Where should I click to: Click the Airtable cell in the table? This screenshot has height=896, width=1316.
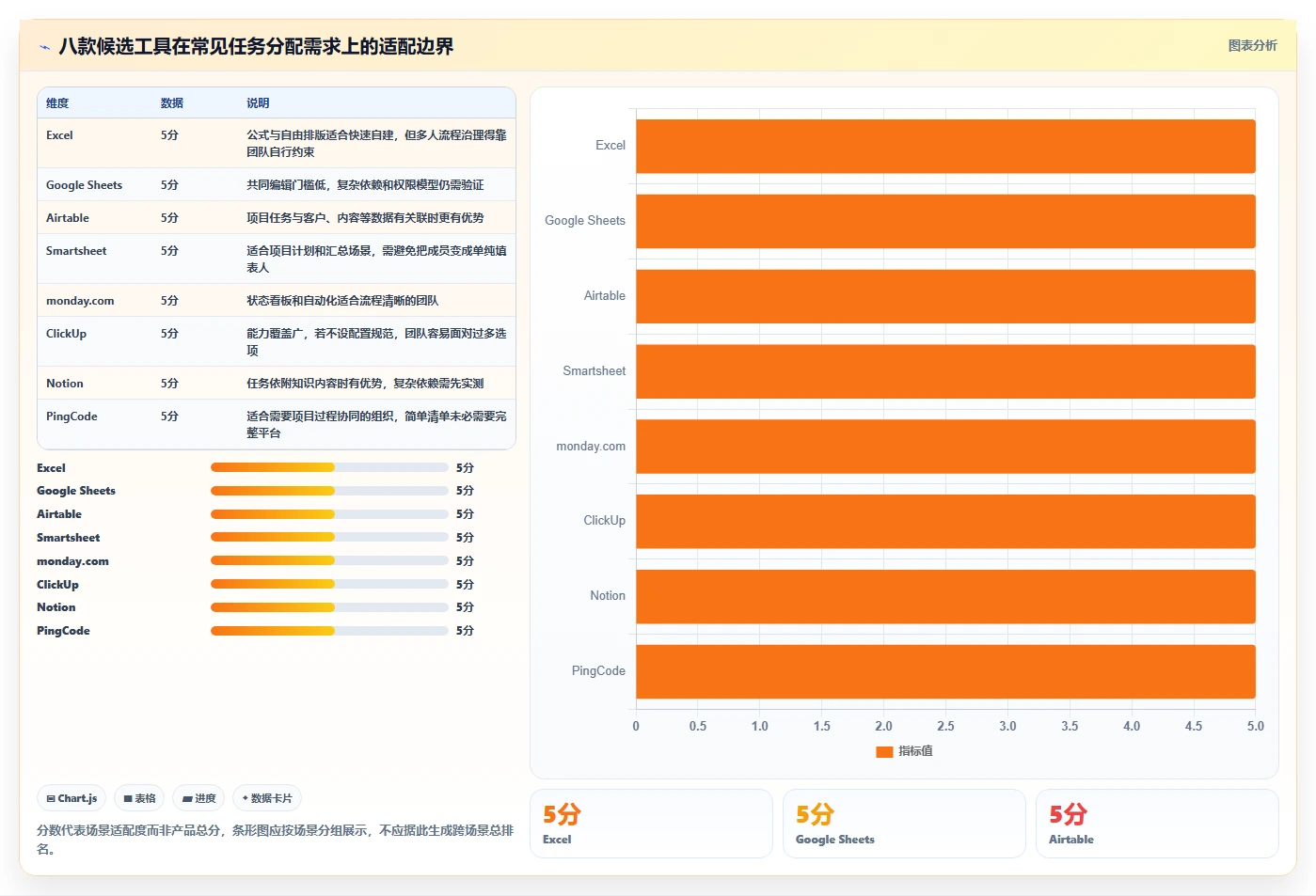pos(68,218)
